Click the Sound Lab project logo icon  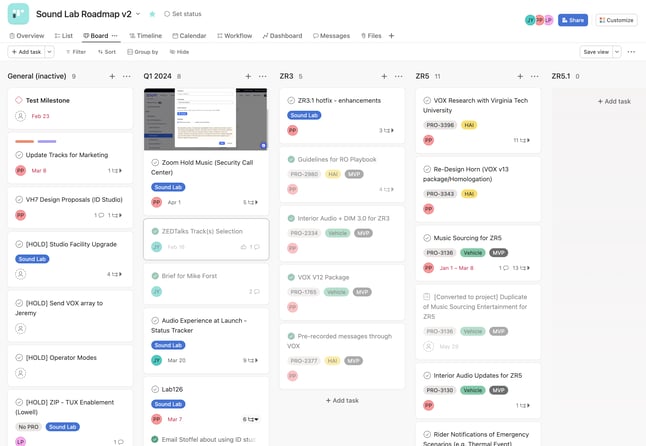[x=18, y=14]
